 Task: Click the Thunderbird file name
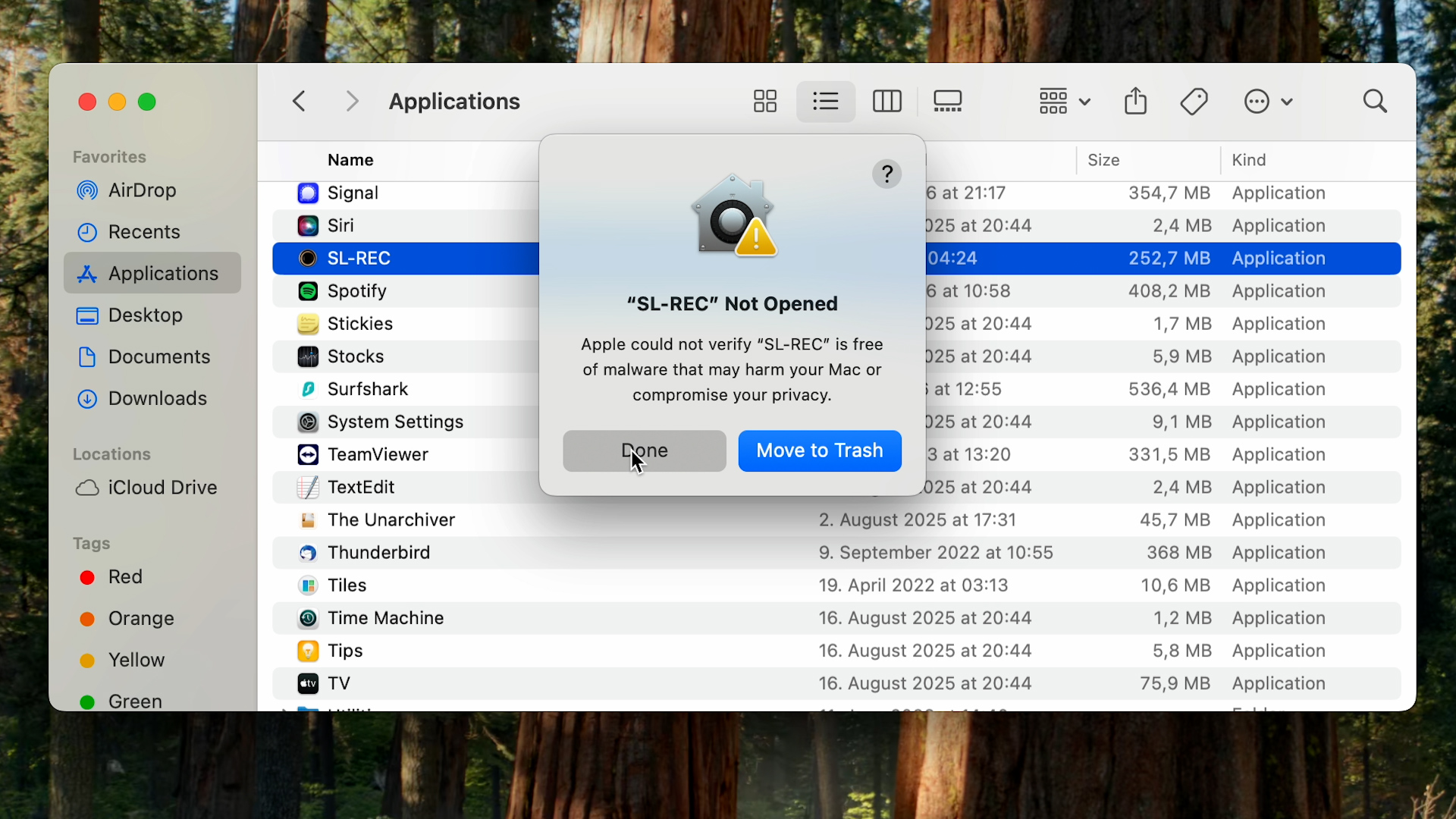pos(378,553)
